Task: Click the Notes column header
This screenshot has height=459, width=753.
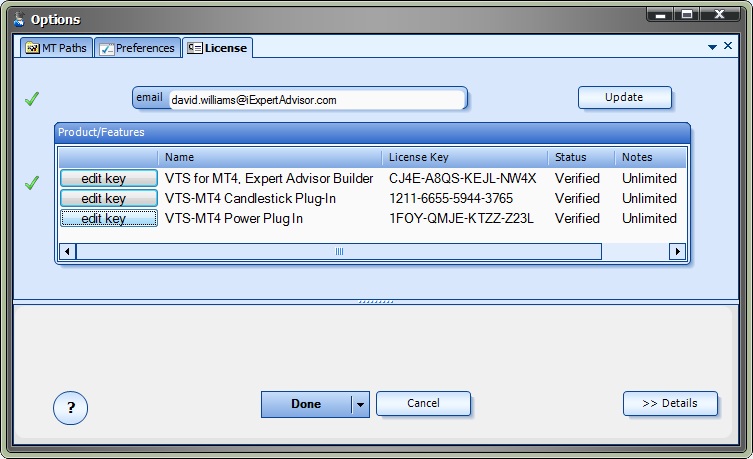Action: (x=651, y=157)
